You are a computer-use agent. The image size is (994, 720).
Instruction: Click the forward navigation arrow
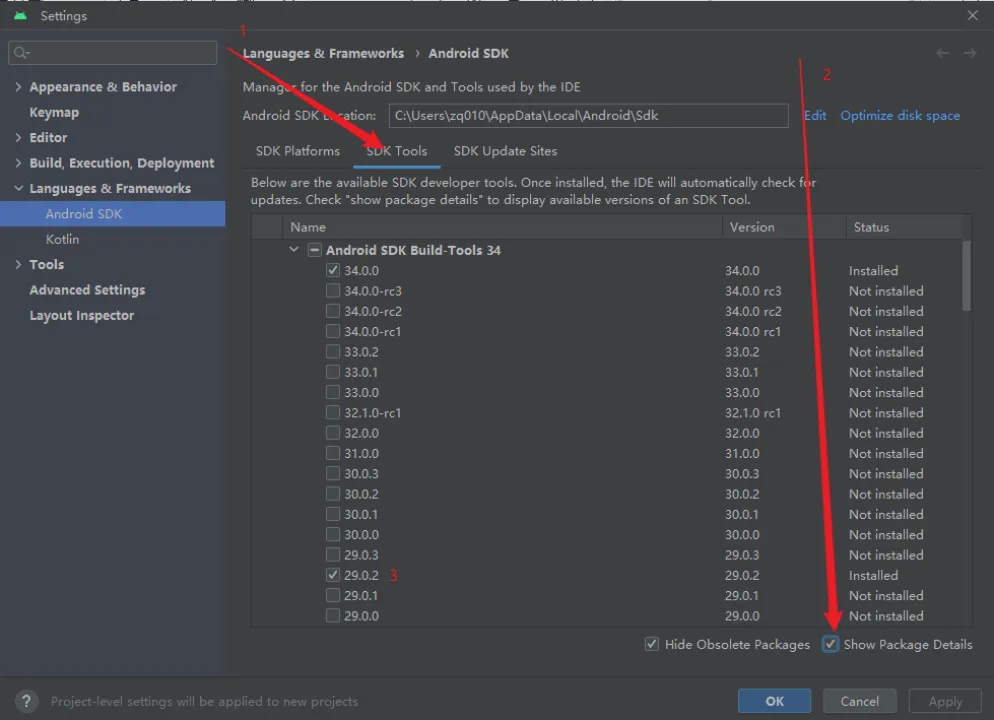(x=969, y=53)
